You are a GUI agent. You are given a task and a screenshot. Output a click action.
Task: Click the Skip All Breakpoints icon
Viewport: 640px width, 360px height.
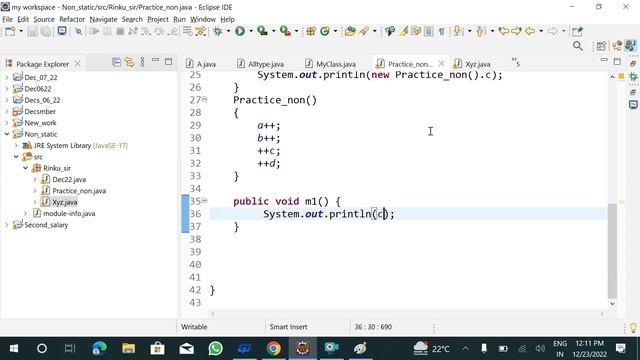pos(79,31)
